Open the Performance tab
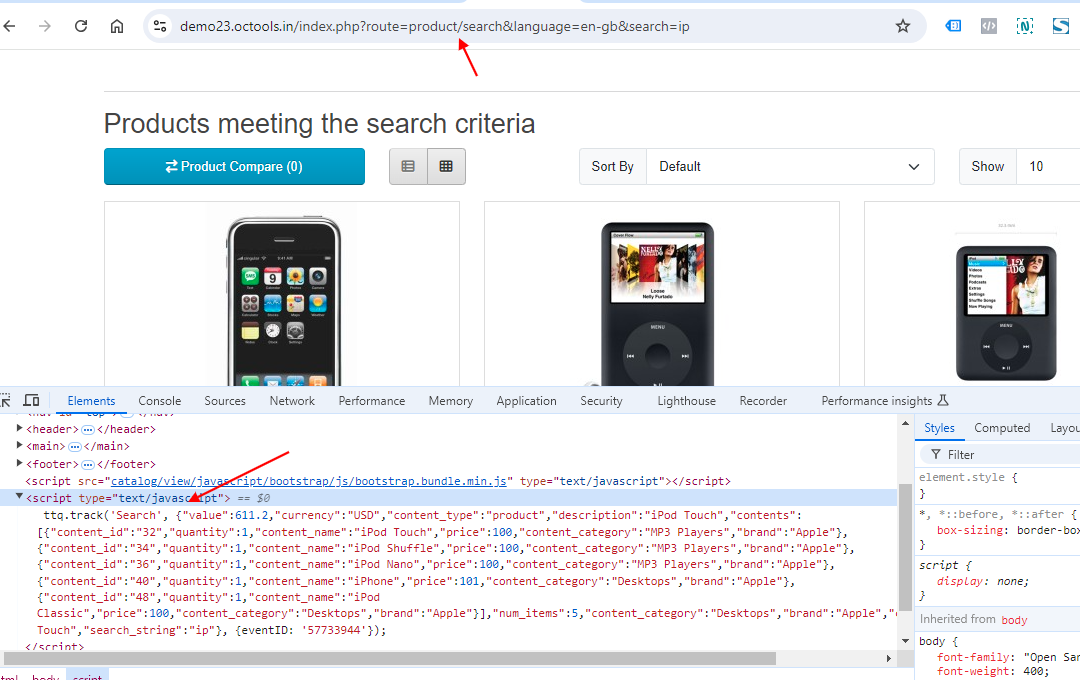The image size is (1080, 680). pos(372,401)
